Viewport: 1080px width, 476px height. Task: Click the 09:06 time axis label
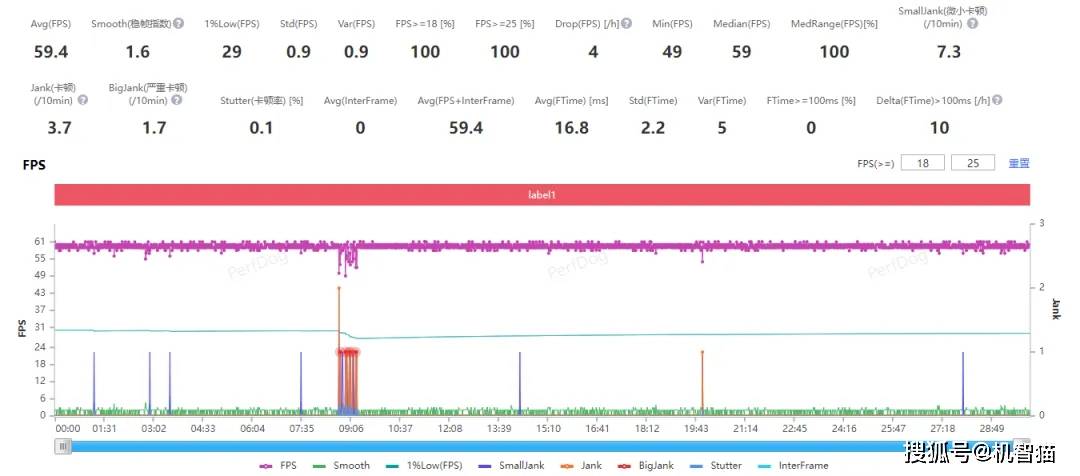pyautogui.click(x=351, y=428)
